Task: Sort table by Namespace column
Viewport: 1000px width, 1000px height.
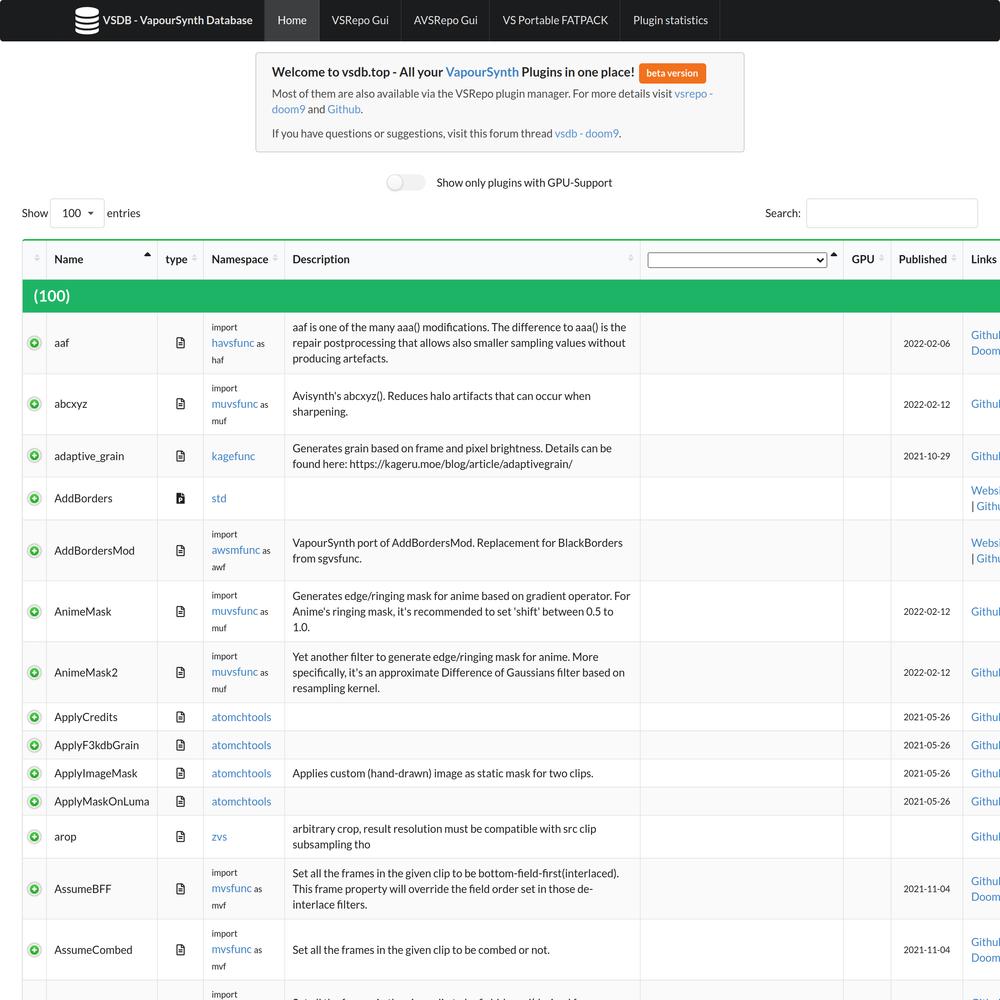Action: pos(244,260)
